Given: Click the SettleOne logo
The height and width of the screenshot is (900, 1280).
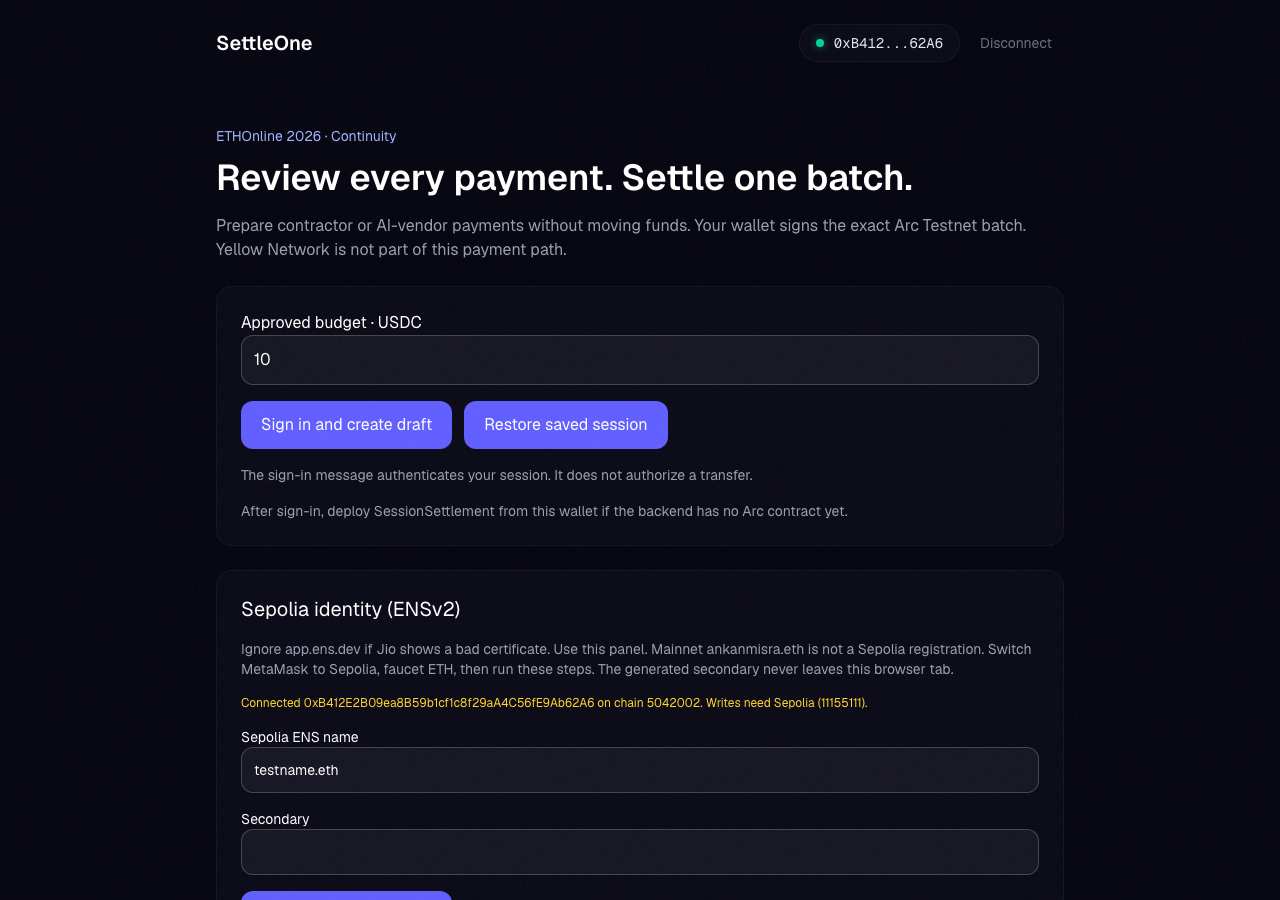Looking at the screenshot, I should [x=264, y=43].
